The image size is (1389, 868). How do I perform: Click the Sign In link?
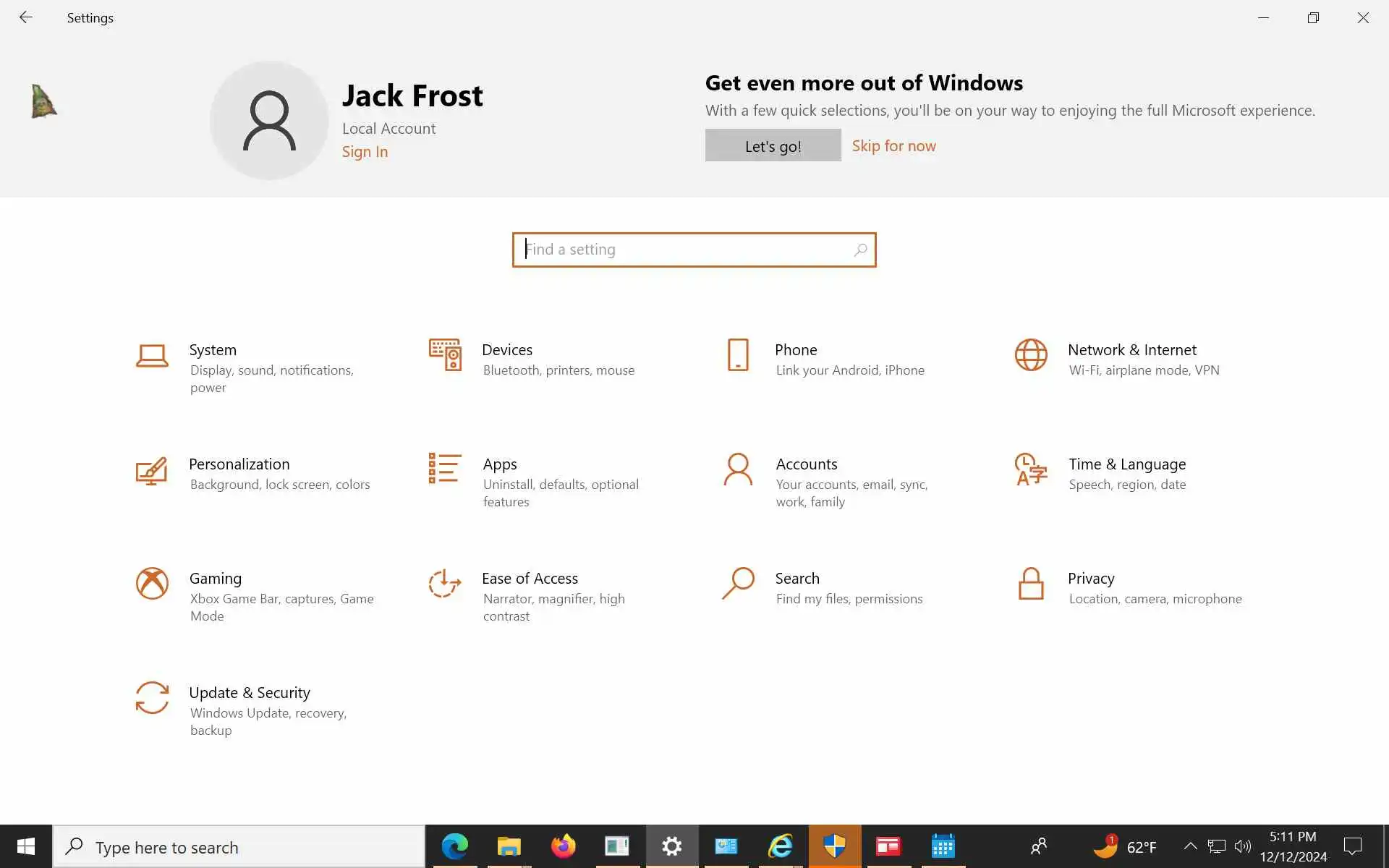[x=365, y=152]
